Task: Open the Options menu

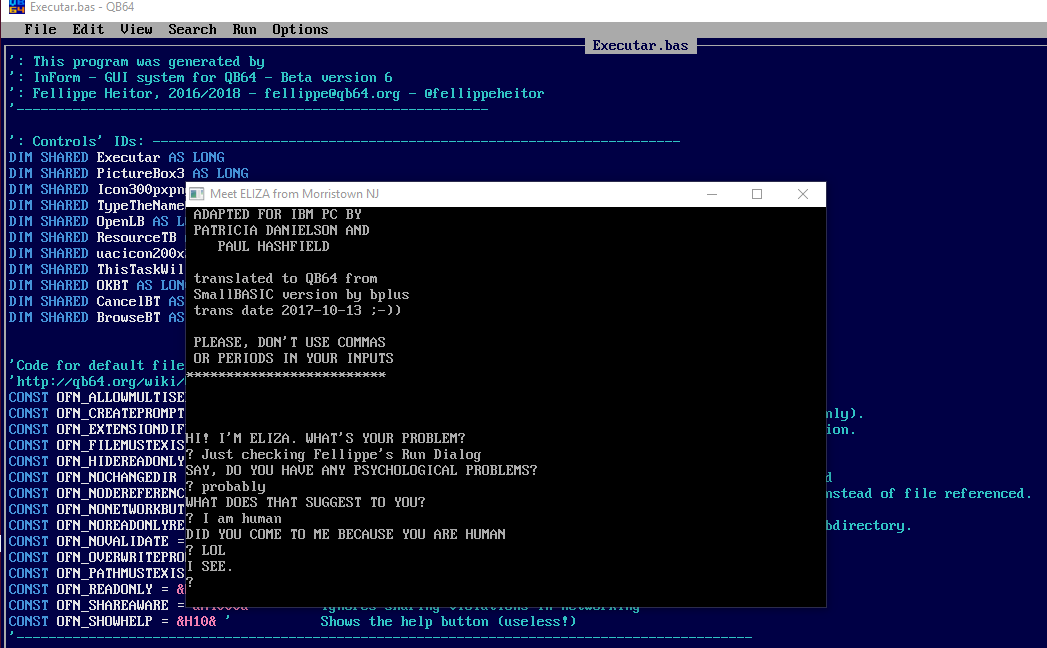Action: click(x=300, y=29)
